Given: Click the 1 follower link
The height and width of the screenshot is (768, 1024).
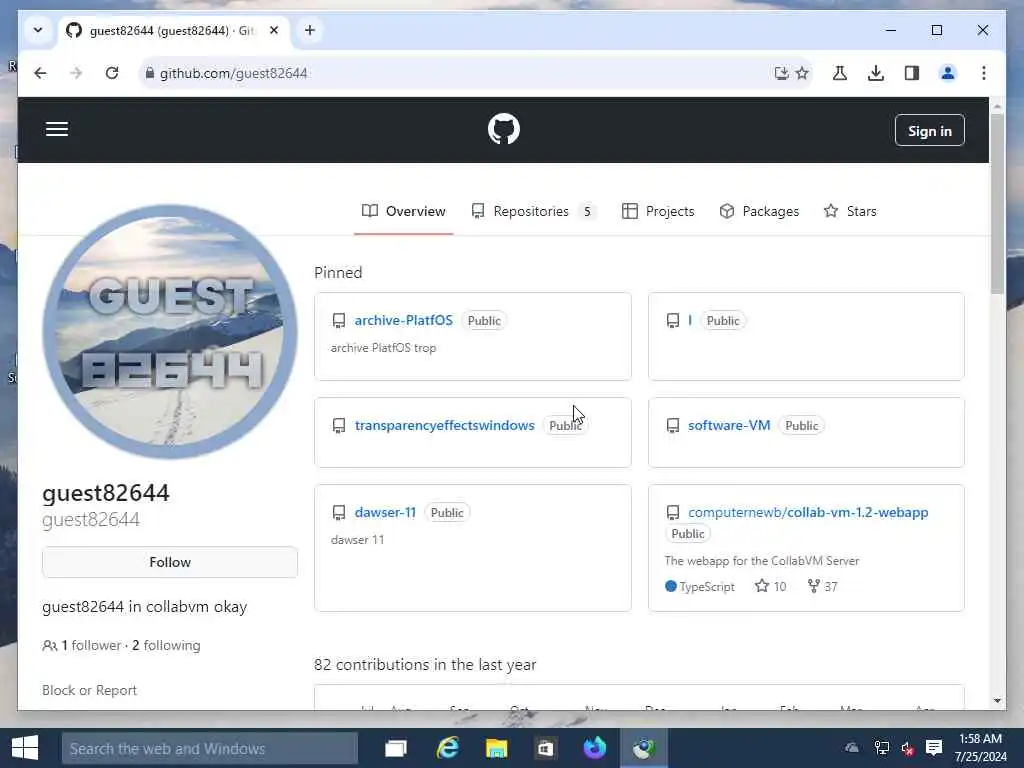Looking at the screenshot, I should tap(82, 645).
